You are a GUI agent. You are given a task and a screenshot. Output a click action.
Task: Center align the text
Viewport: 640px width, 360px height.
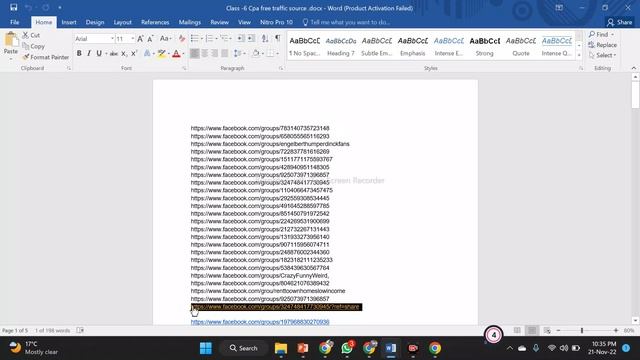pos(204,53)
